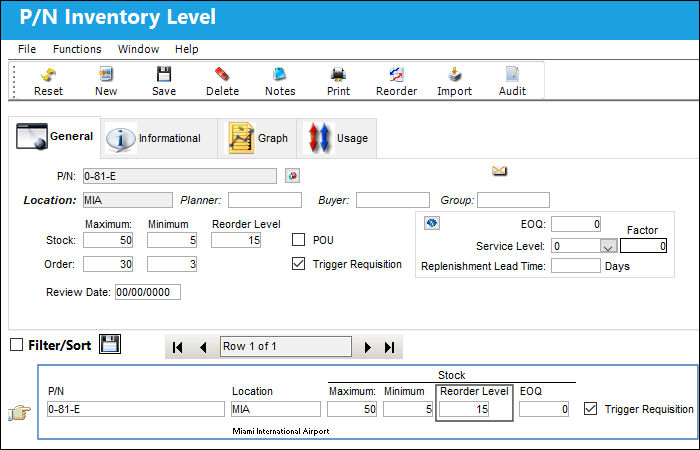Click the Review Date field
700x450 pixels.
148,292
